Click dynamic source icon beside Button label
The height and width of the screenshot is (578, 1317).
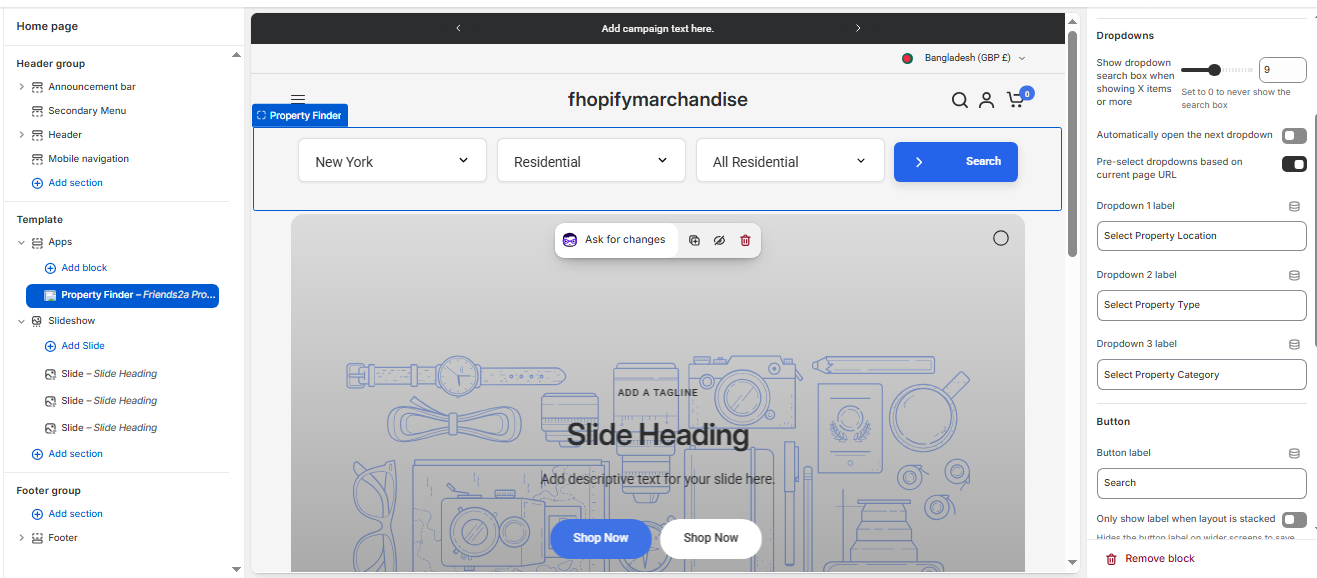pyautogui.click(x=1294, y=453)
